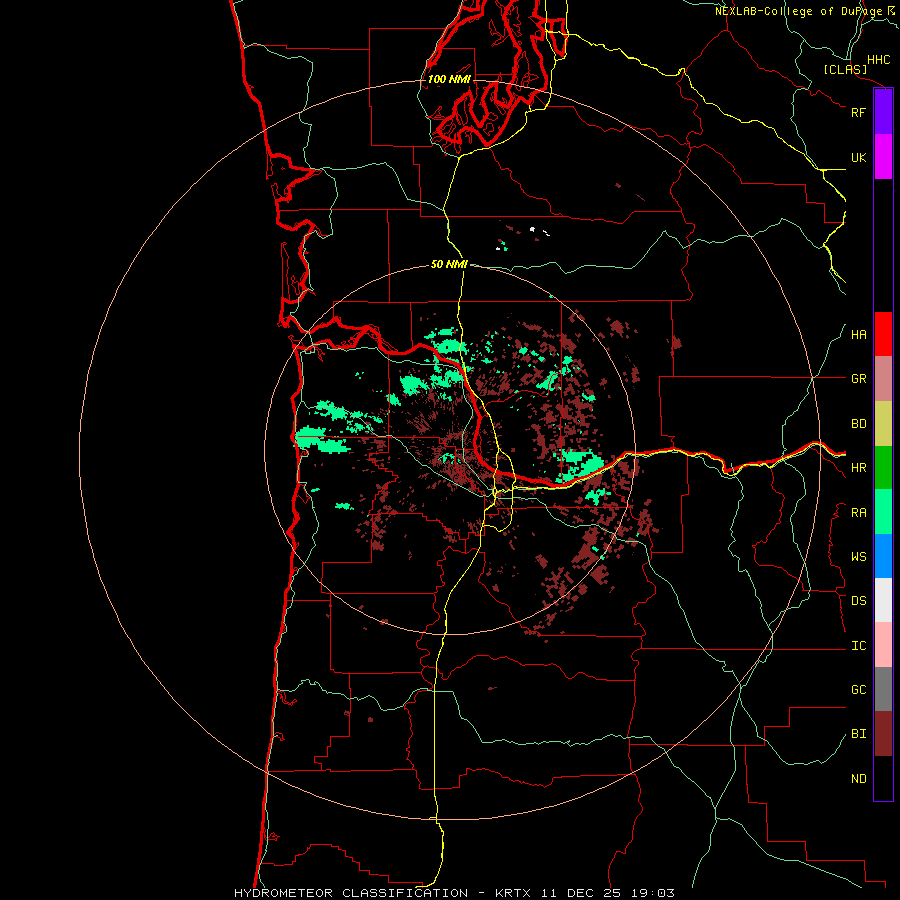Click the BI legend label

pos(858,734)
